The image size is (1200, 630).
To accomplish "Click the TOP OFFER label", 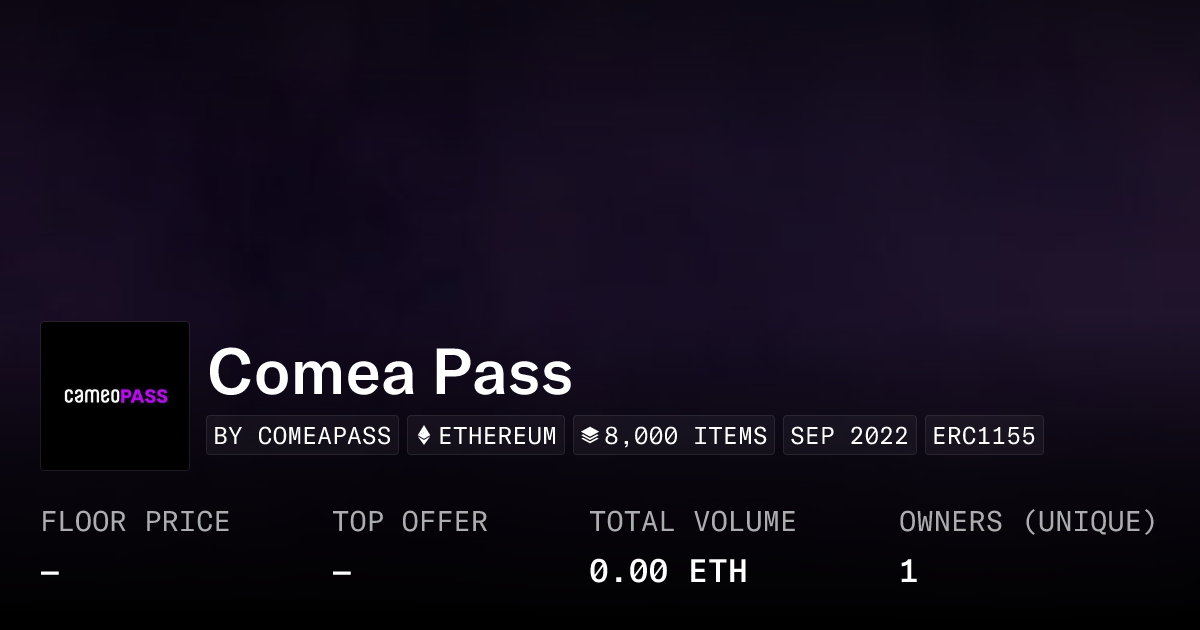I will pos(410,522).
